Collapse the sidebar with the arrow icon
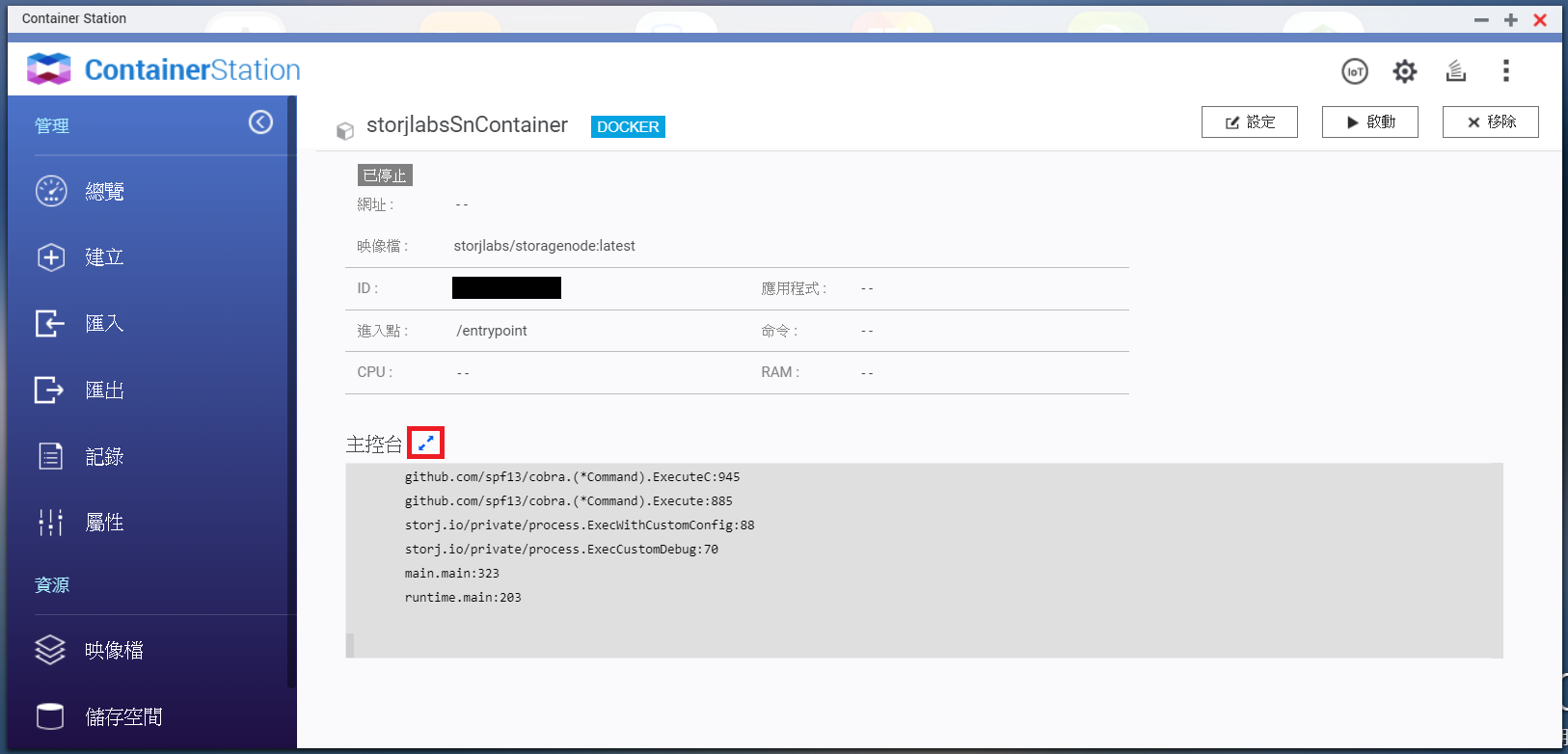The image size is (1568, 754). (x=260, y=121)
